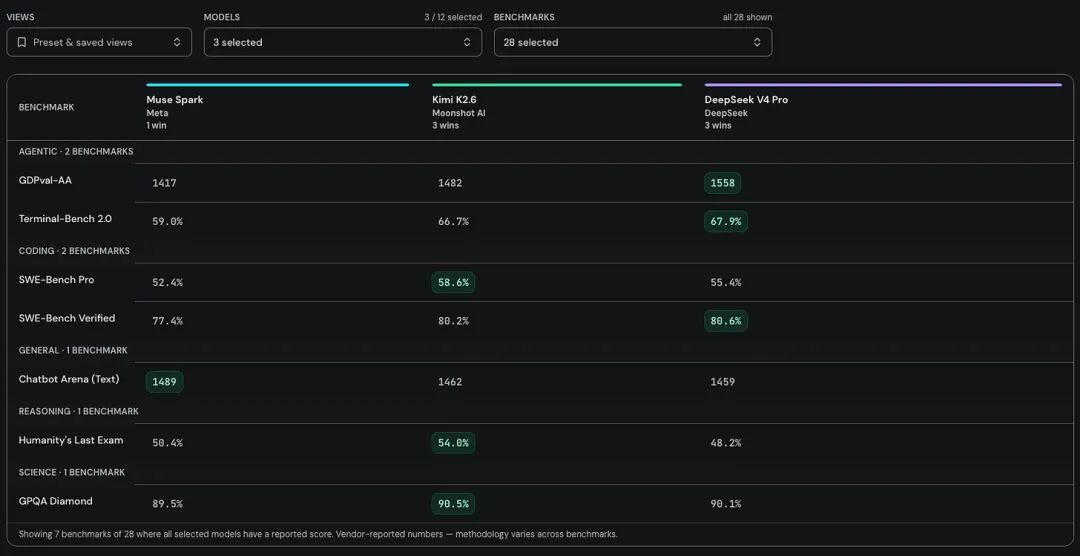Click Muse Spark's 50.4% Humanity's Last Exam score

click(x=167, y=443)
